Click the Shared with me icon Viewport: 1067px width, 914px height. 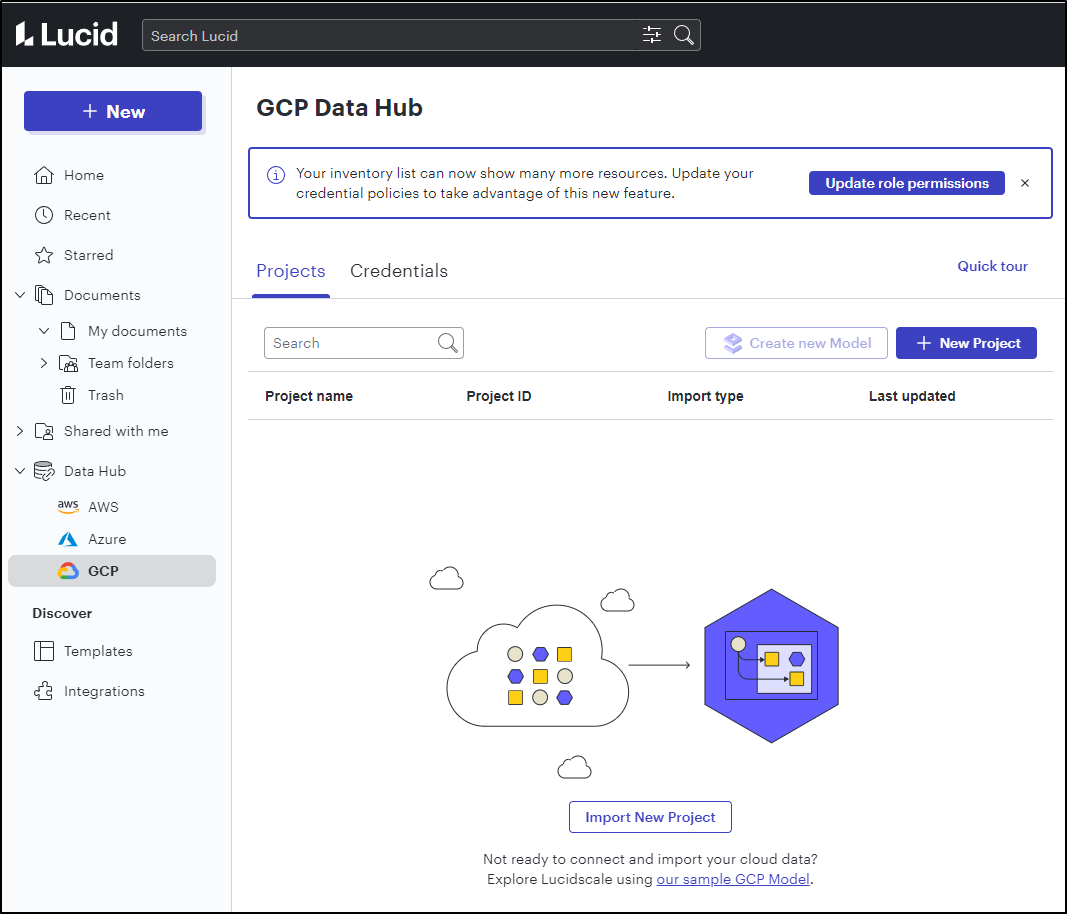click(x=44, y=431)
